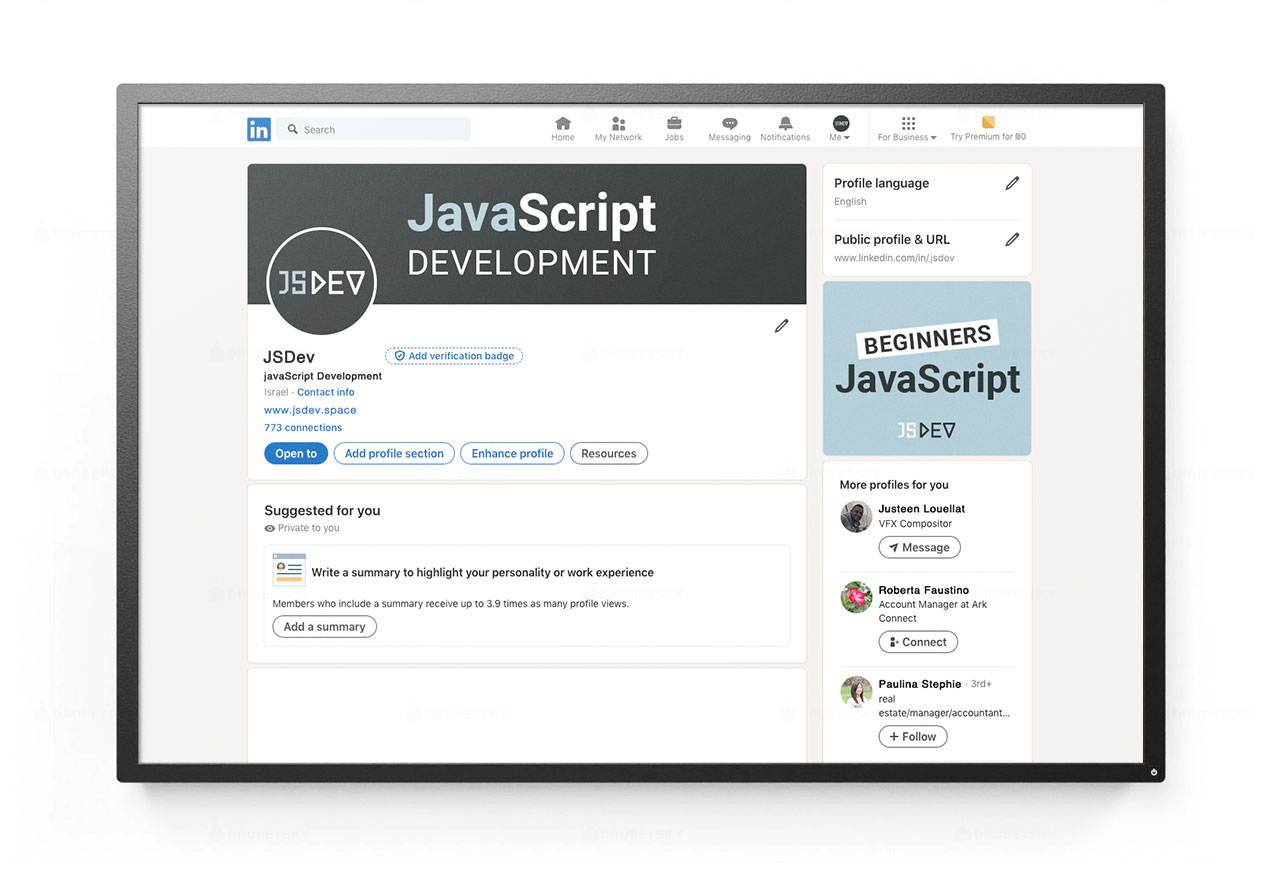Viewport: 1280px width, 880px height.
Task: Expand the For Business grid menu
Action: pyautogui.click(x=908, y=128)
